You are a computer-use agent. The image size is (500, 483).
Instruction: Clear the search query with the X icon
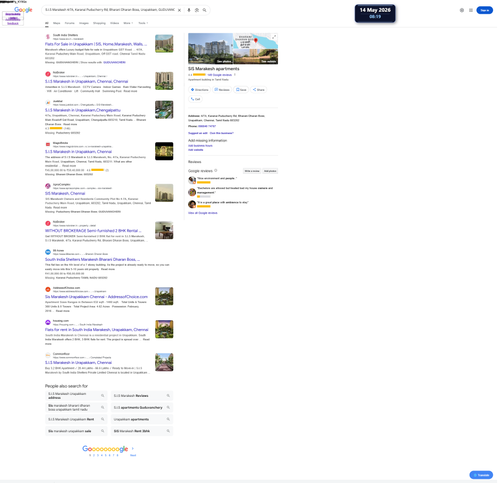[179, 10]
